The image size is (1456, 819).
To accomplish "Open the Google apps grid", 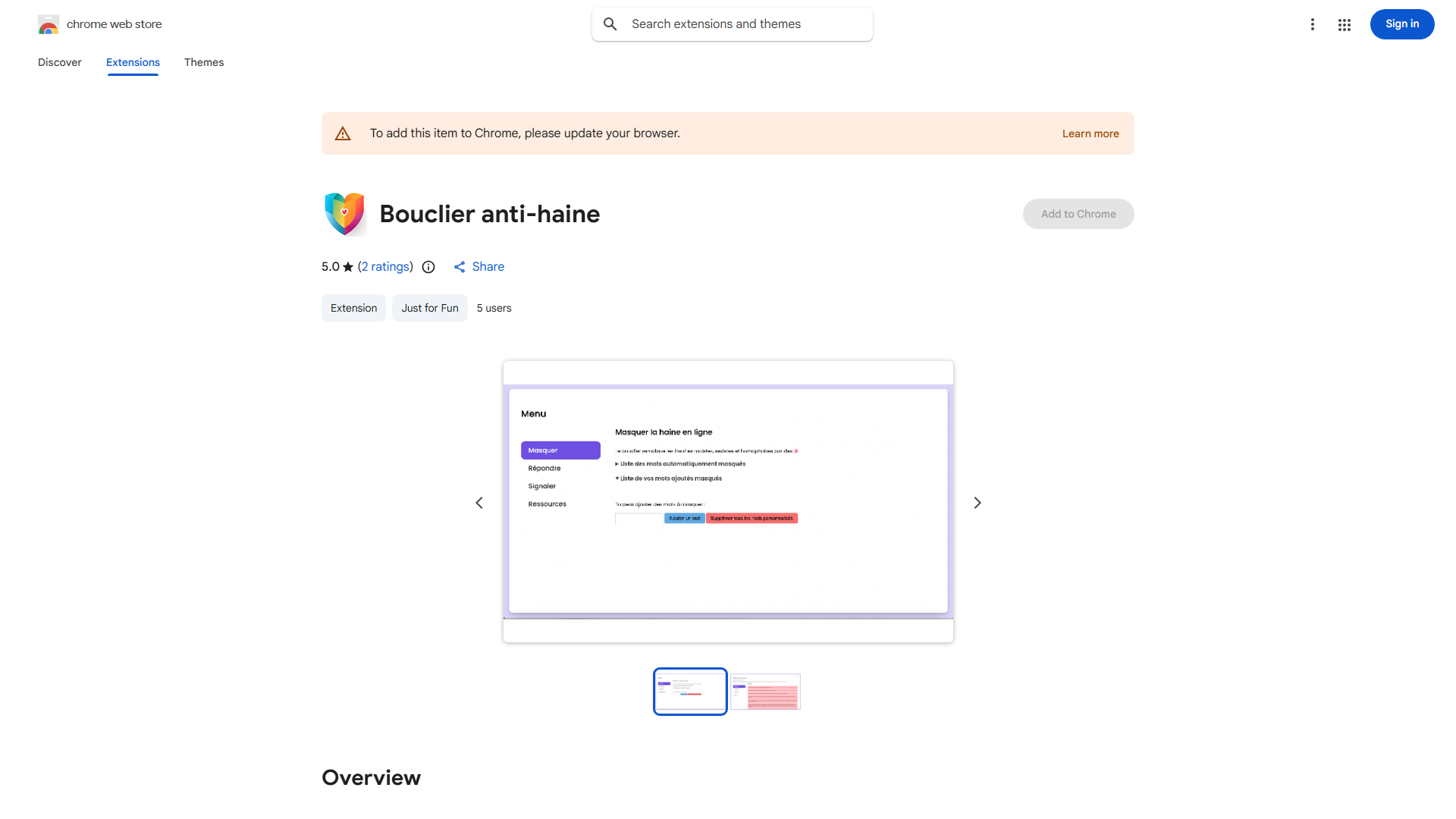I will [x=1345, y=24].
